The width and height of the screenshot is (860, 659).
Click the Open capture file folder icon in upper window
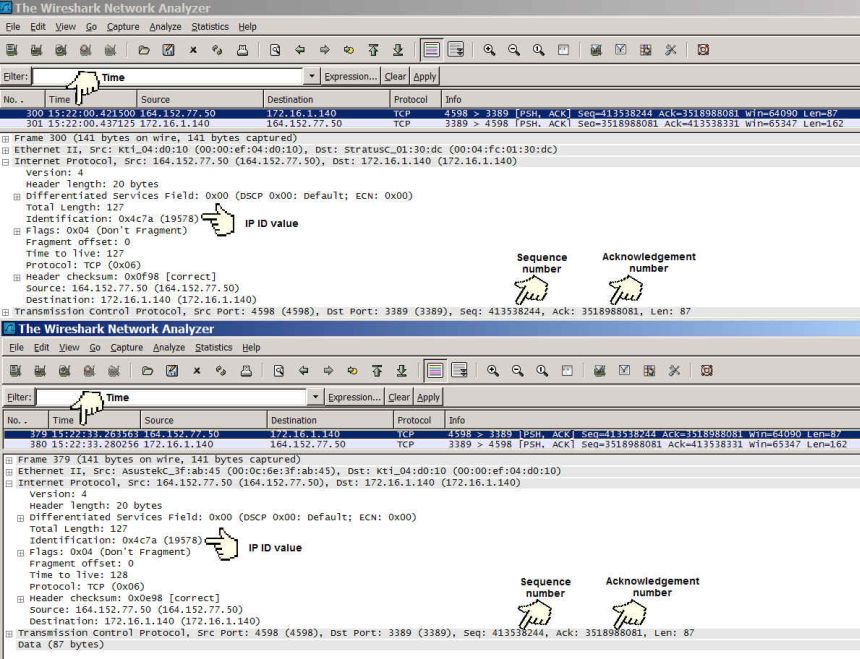[144, 49]
